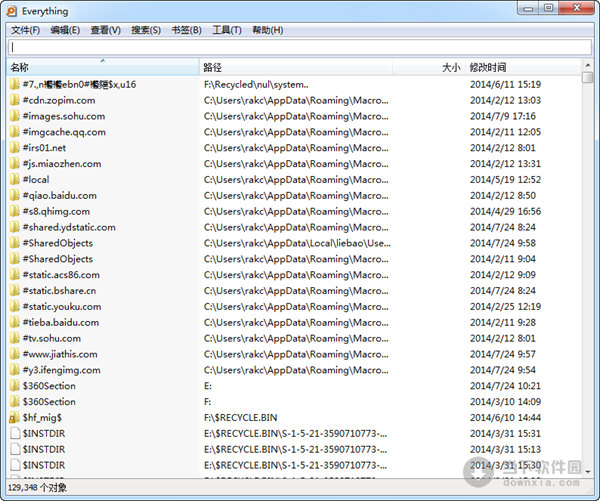Maximize the Everything window
The height and width of the screenshot is (501, 600).
pyautogui.click(x=549, y=8)
